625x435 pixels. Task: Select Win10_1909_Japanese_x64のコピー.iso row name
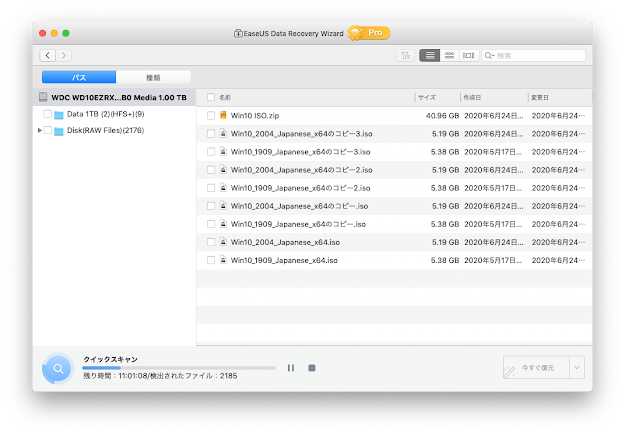298,224
